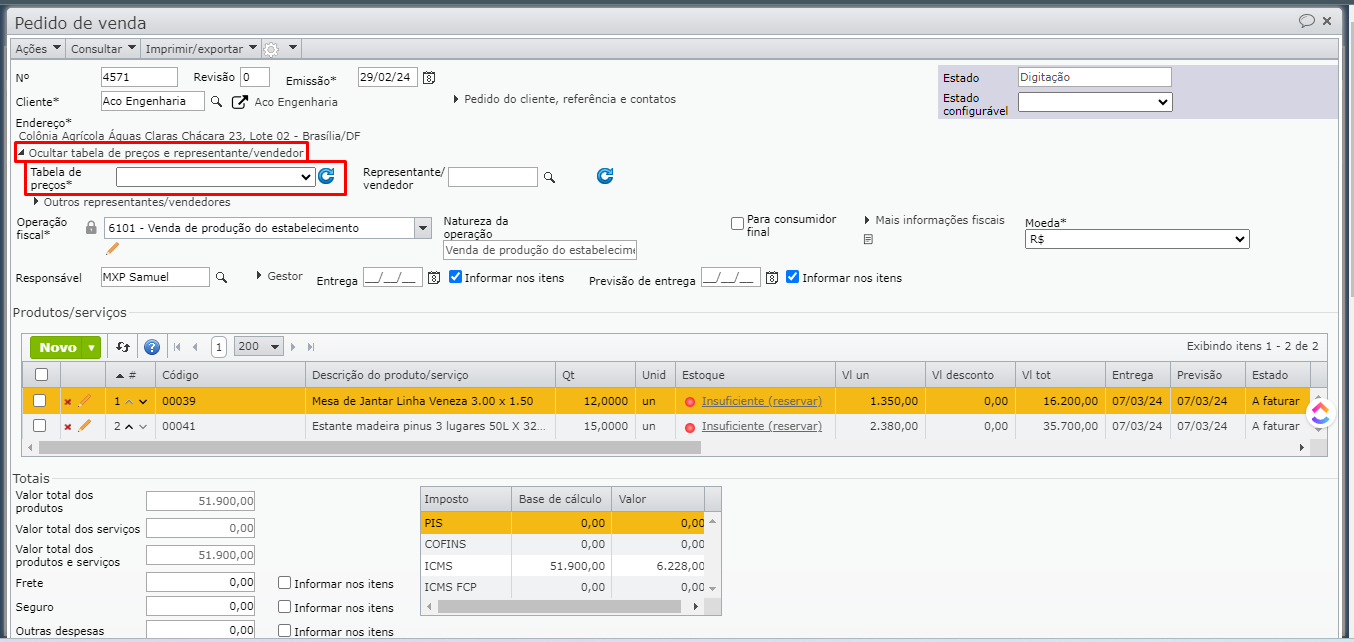Viewport: 1354px width, 642px height.
Task: Click Insuficiente (reservar) link for Mesa de Jantar
Action: 761,401
